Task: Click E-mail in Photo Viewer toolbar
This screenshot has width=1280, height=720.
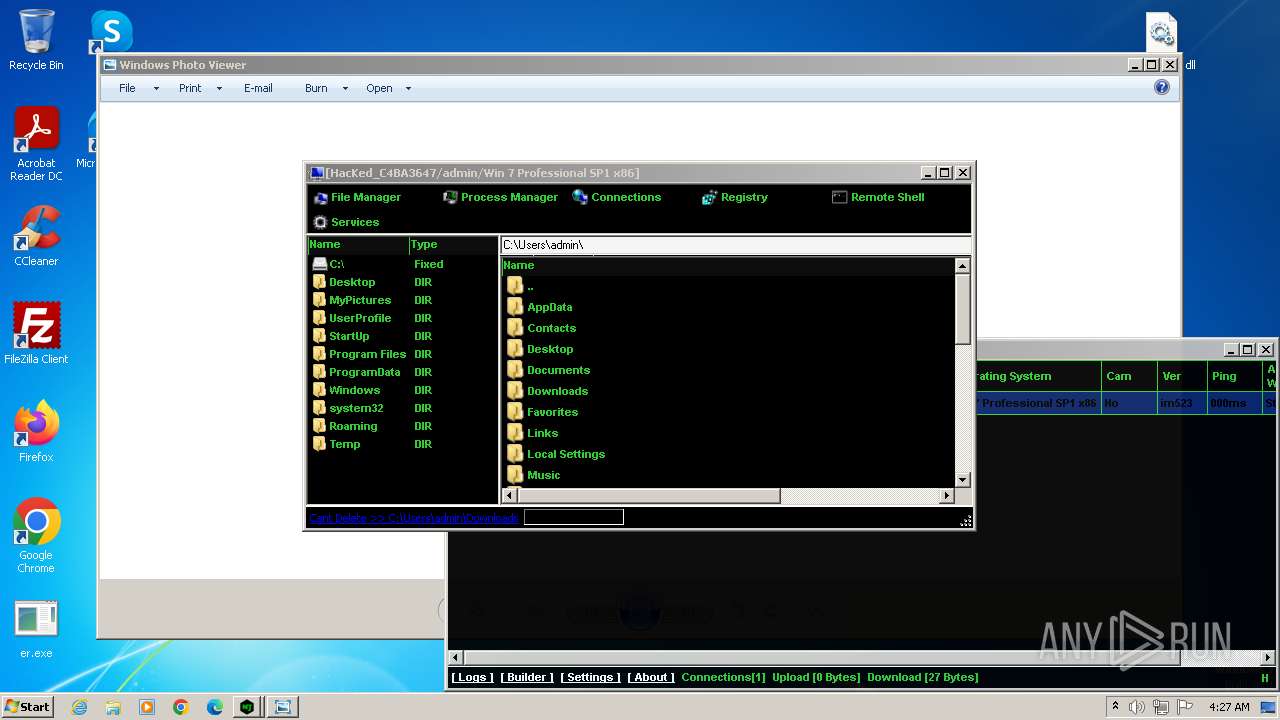Action: tap(258, 88)
